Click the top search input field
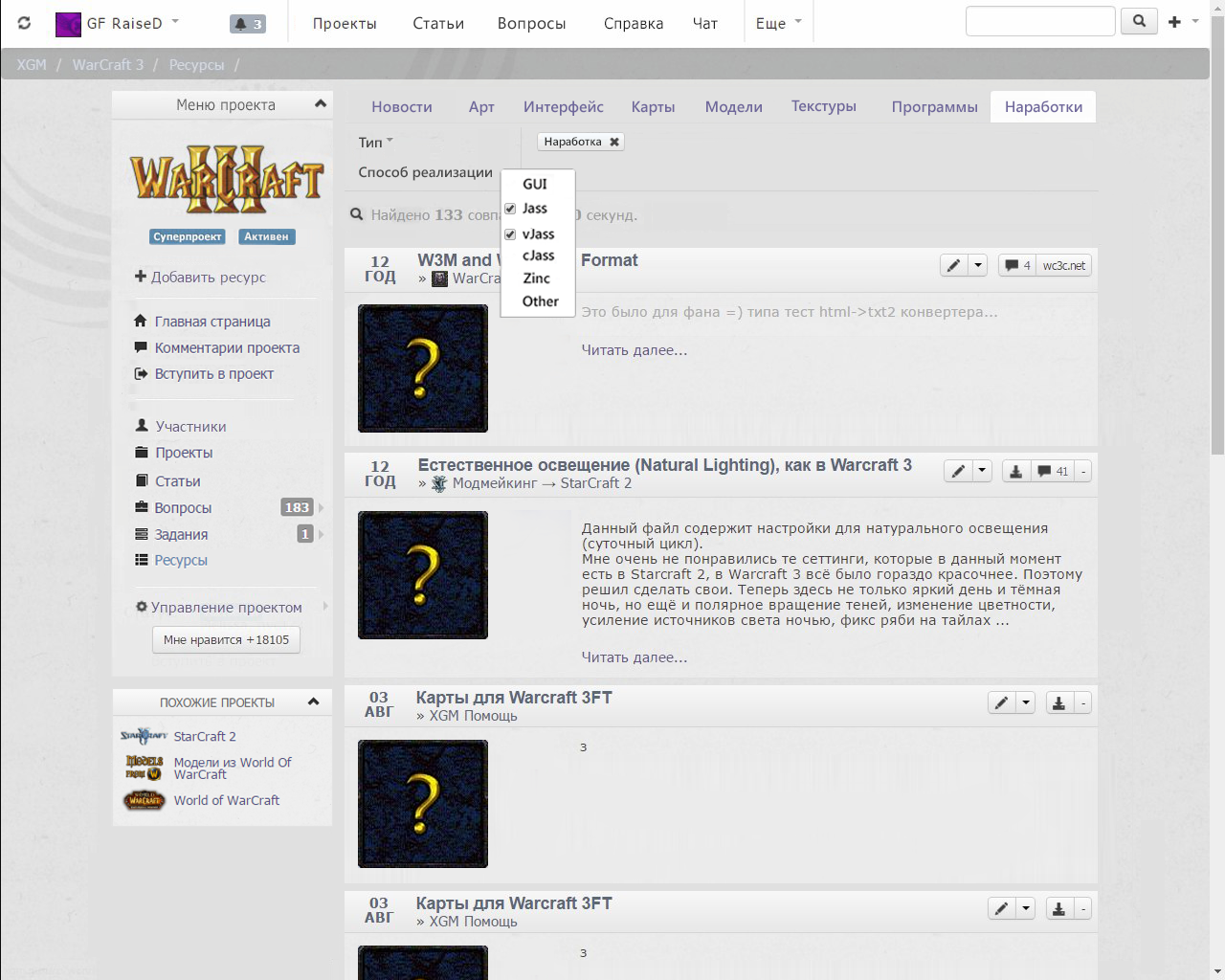Viewport: 1225px width, 980px height. (1040, 21)
